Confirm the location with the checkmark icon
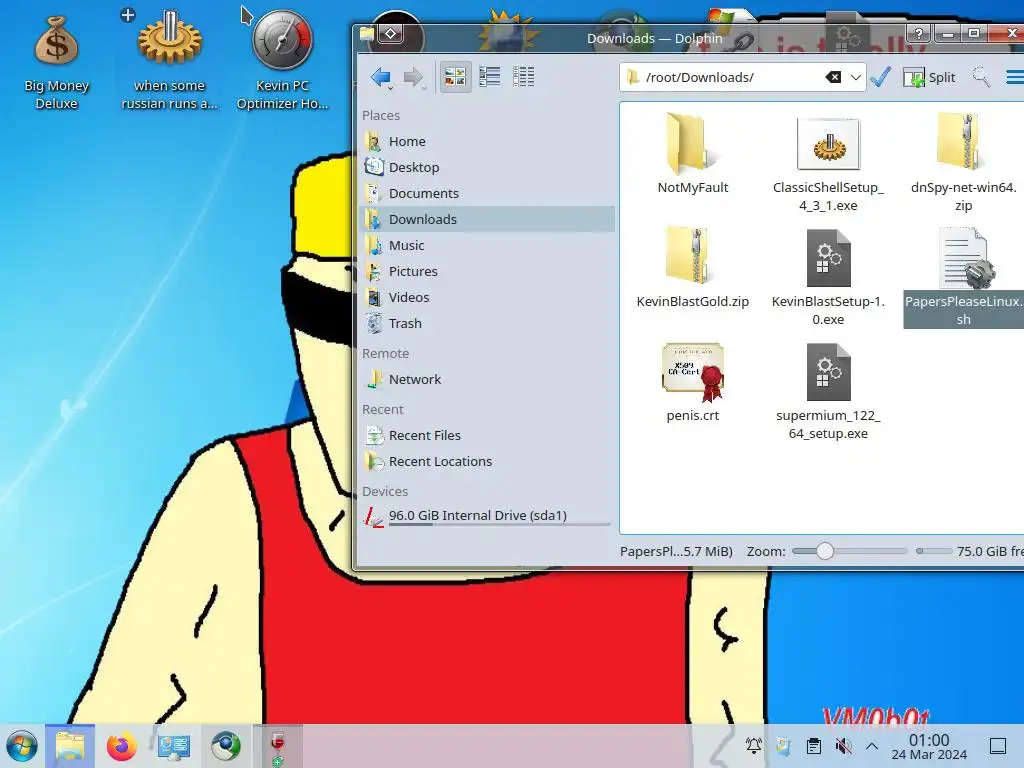 pyautogui.click(x=880, y=77)
